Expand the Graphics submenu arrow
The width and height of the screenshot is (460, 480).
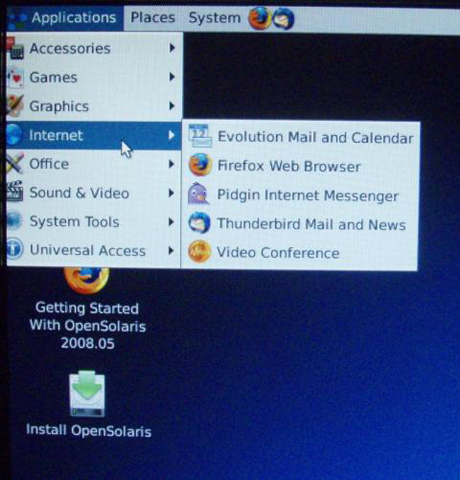pyautogui.click(x=172, y=106)
